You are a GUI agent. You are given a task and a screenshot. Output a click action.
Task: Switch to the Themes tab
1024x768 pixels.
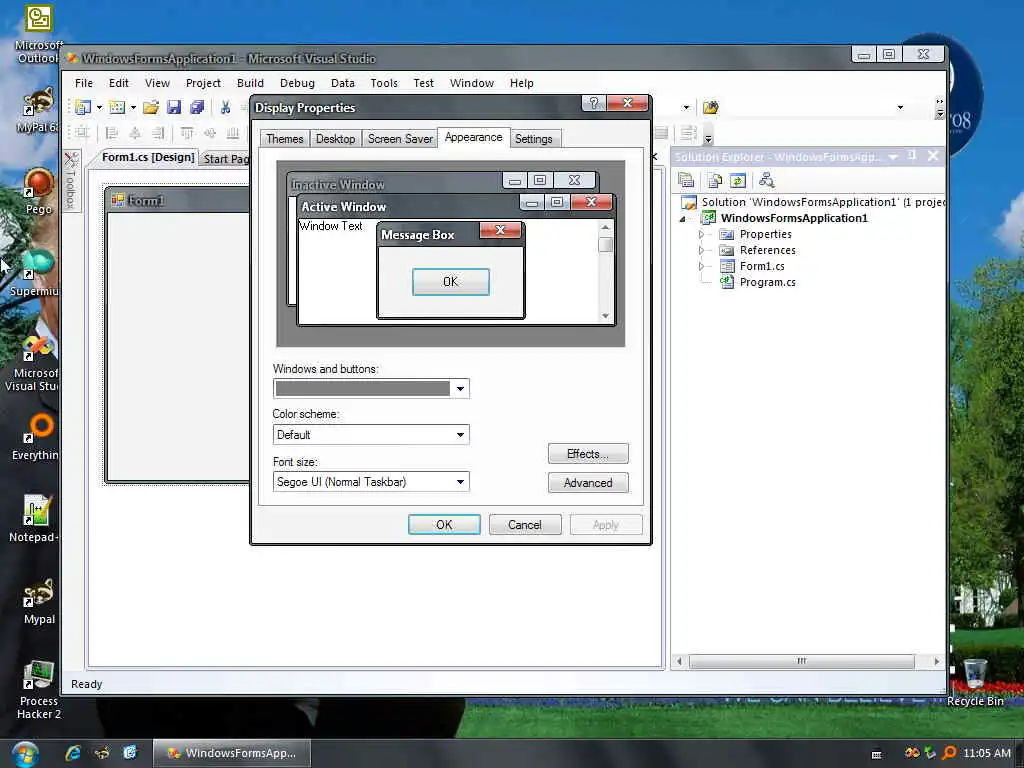(x=284, y=139)
